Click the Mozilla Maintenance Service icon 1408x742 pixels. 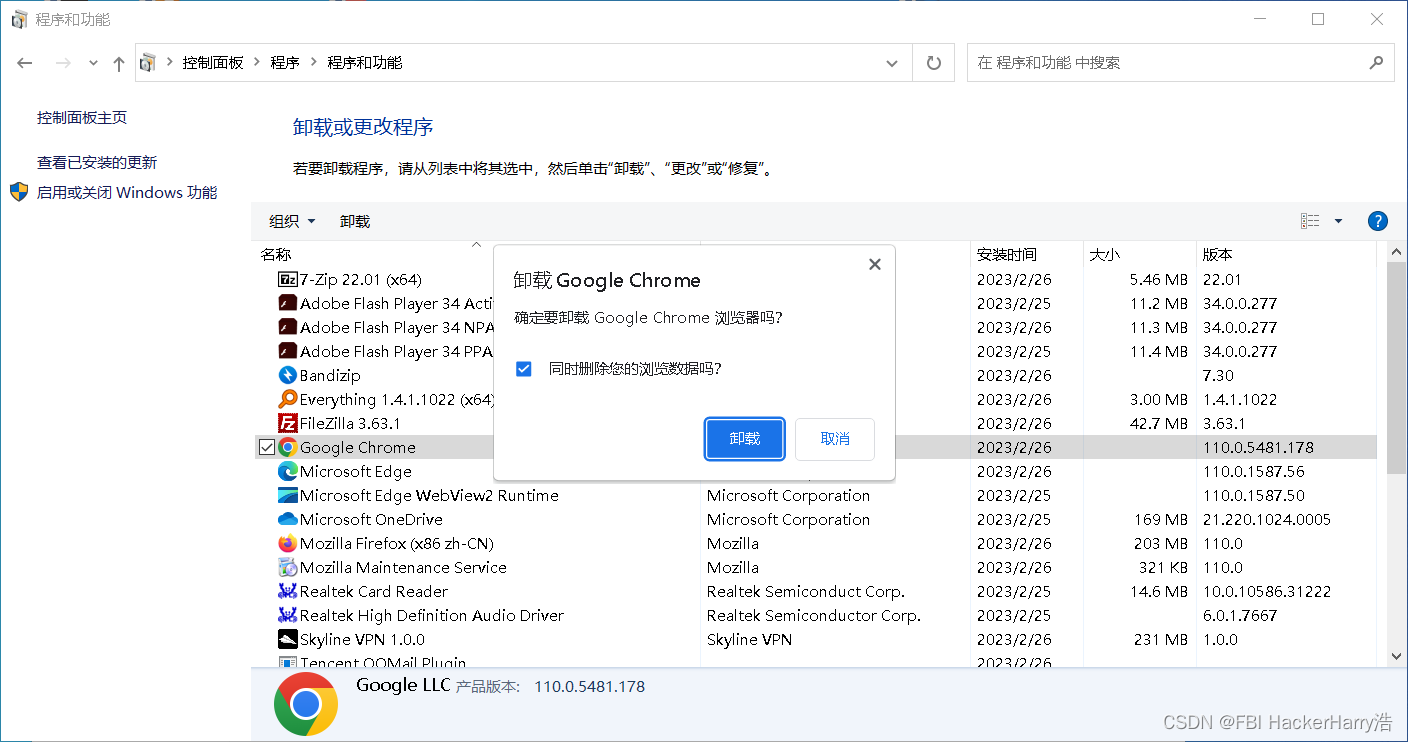coord(287,567)
